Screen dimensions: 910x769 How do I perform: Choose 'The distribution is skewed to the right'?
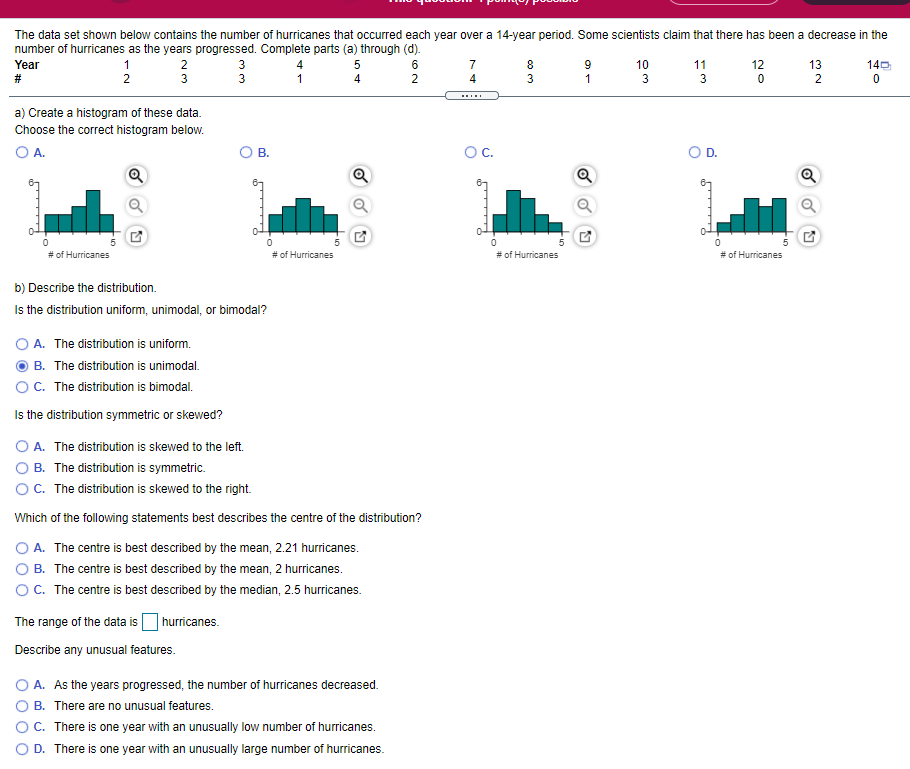[x=19, y=488]
